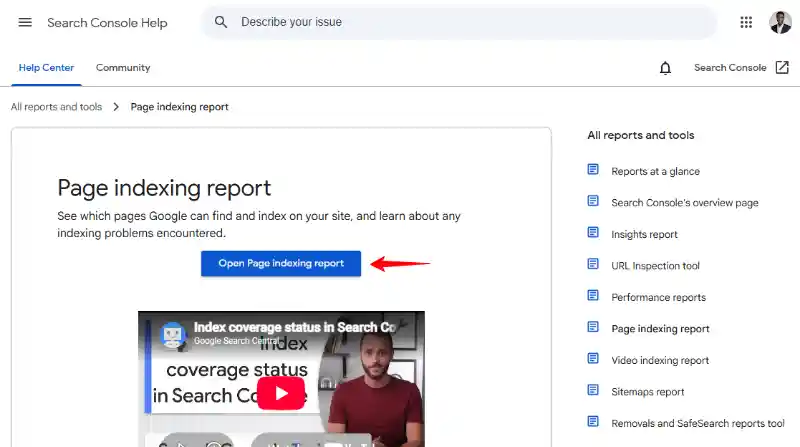Open the Video indexing report article
Image resolution: width=800 pixels, height=447 pixels.
pos(660,361)
